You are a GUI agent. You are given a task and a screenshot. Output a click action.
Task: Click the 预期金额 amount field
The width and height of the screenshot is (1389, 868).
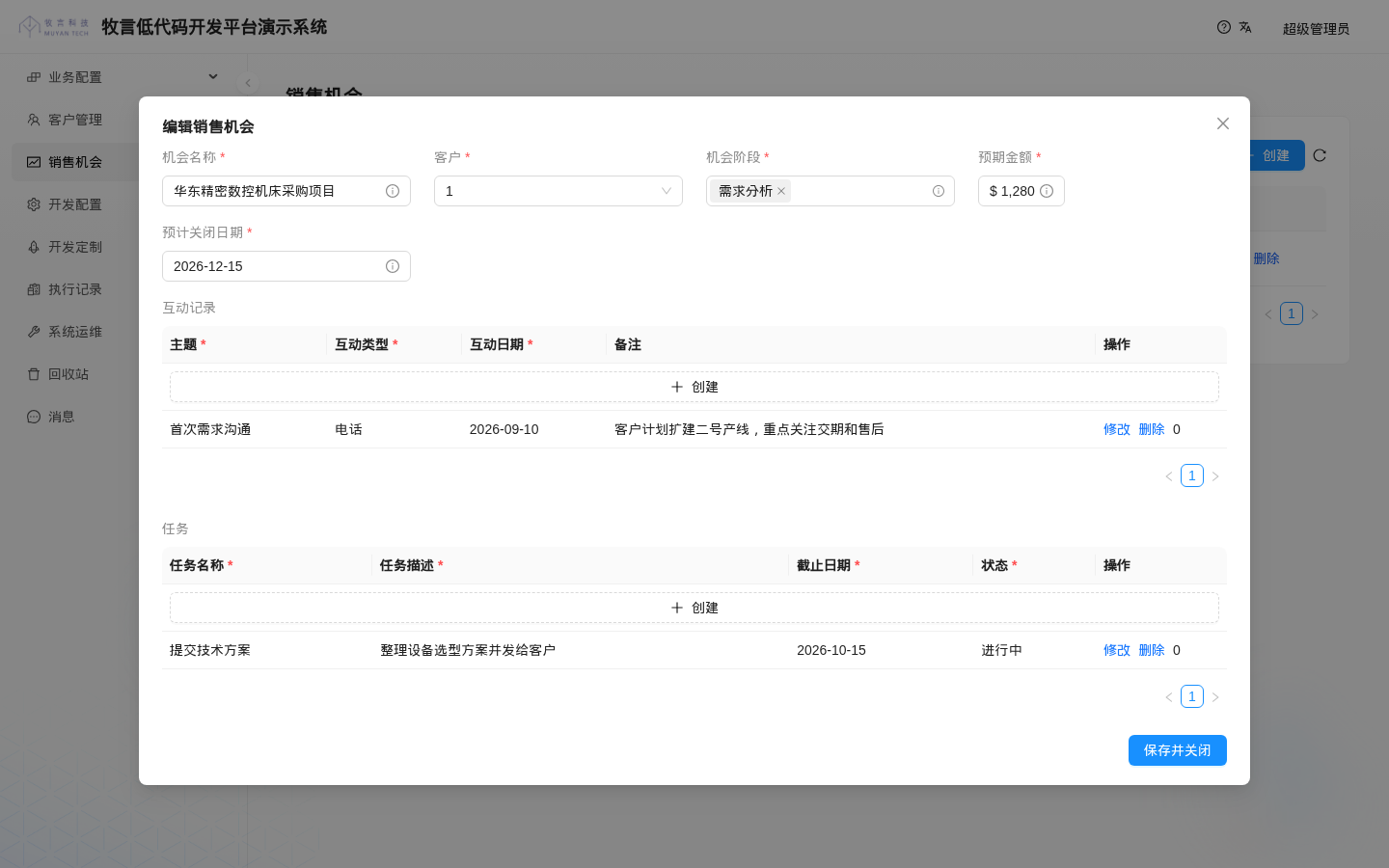click(1021, 191)
